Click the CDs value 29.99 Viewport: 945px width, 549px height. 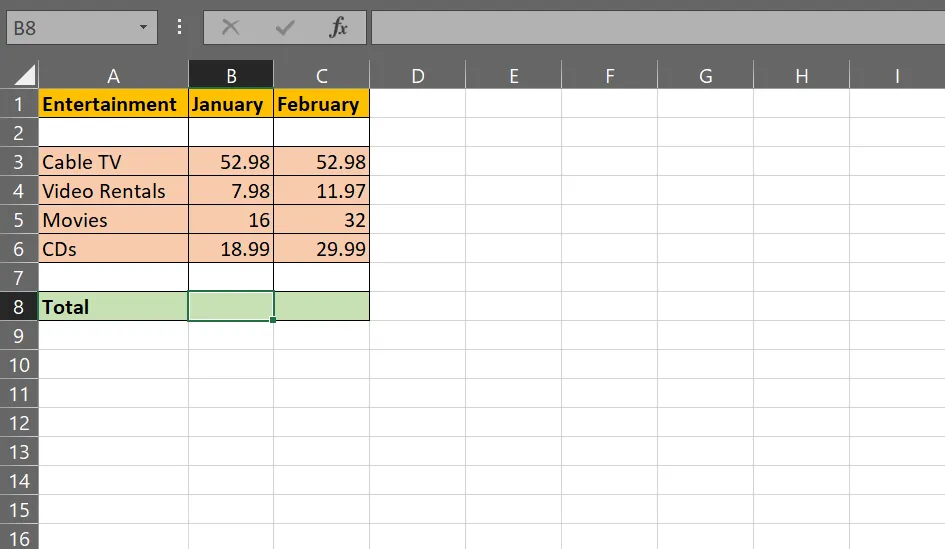(321, 248)
